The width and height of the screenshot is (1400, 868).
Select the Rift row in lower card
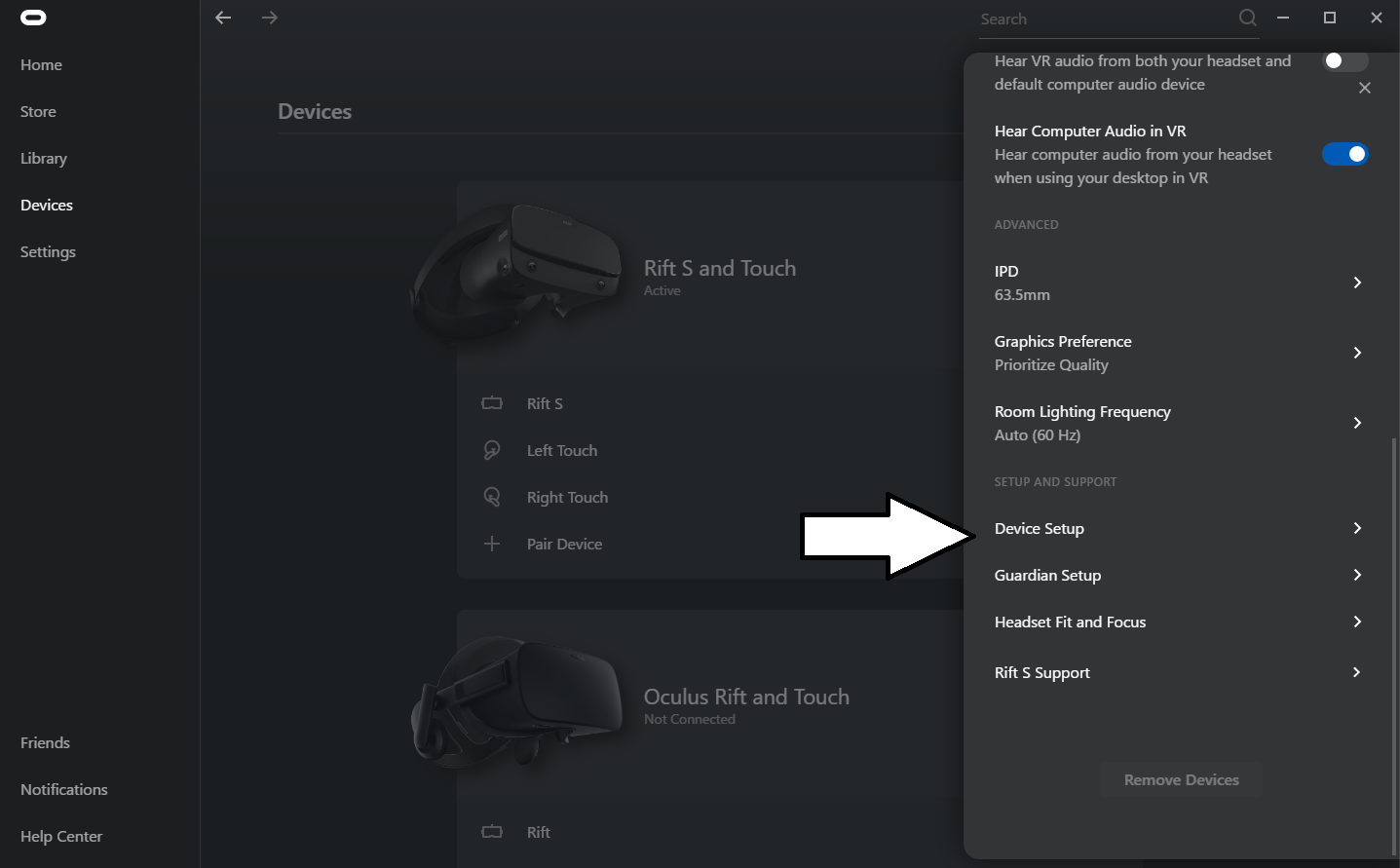(711, 832)
